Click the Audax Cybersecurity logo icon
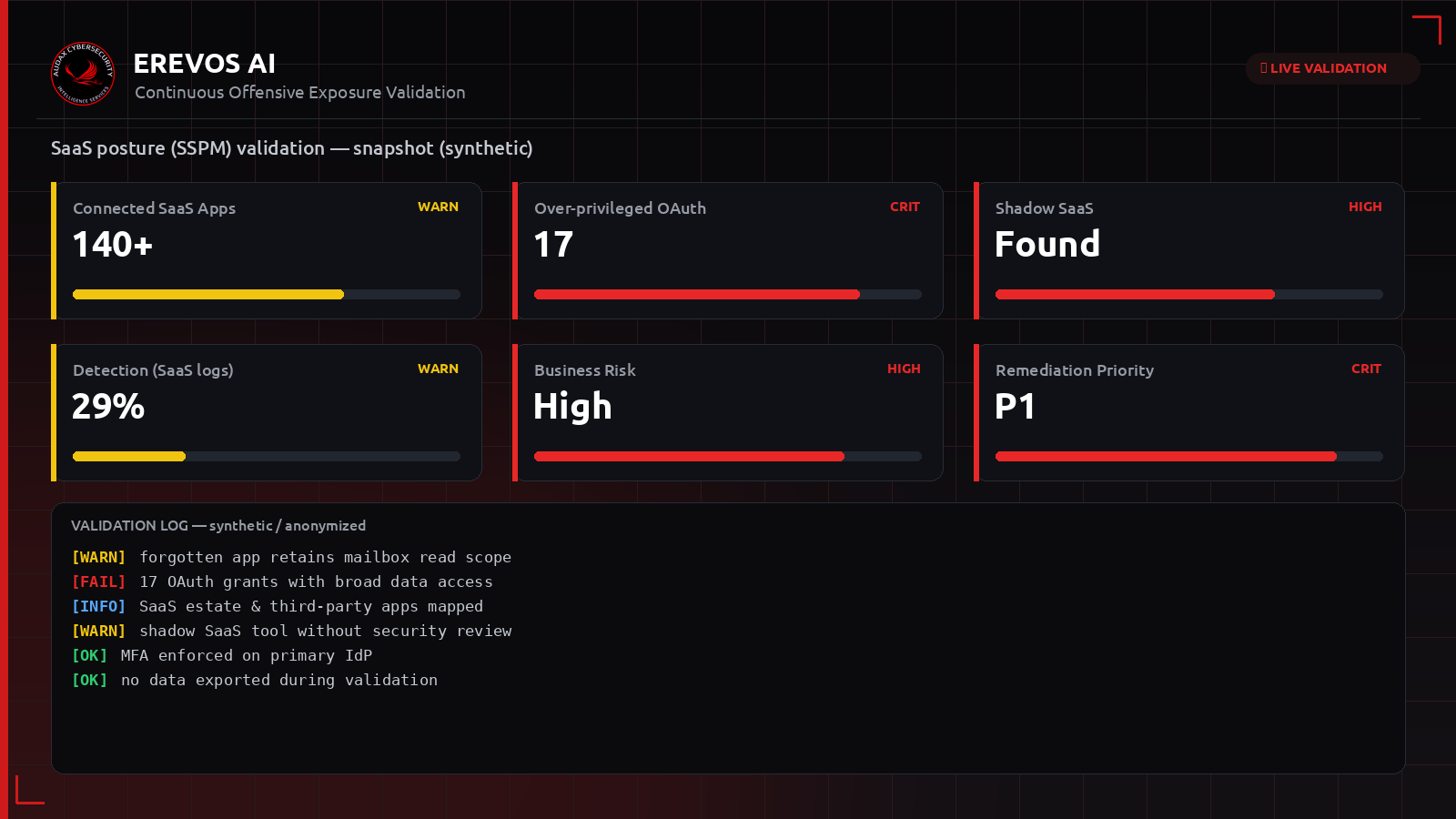 coord(83,74)
